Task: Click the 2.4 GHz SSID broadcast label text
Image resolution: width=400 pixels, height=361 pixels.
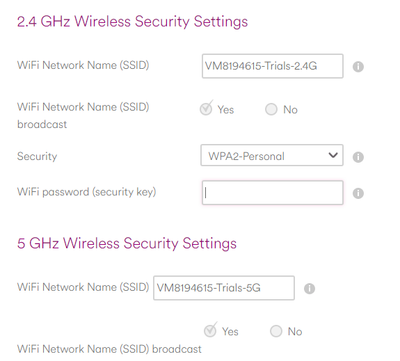Action: click(x=83, y=116)
